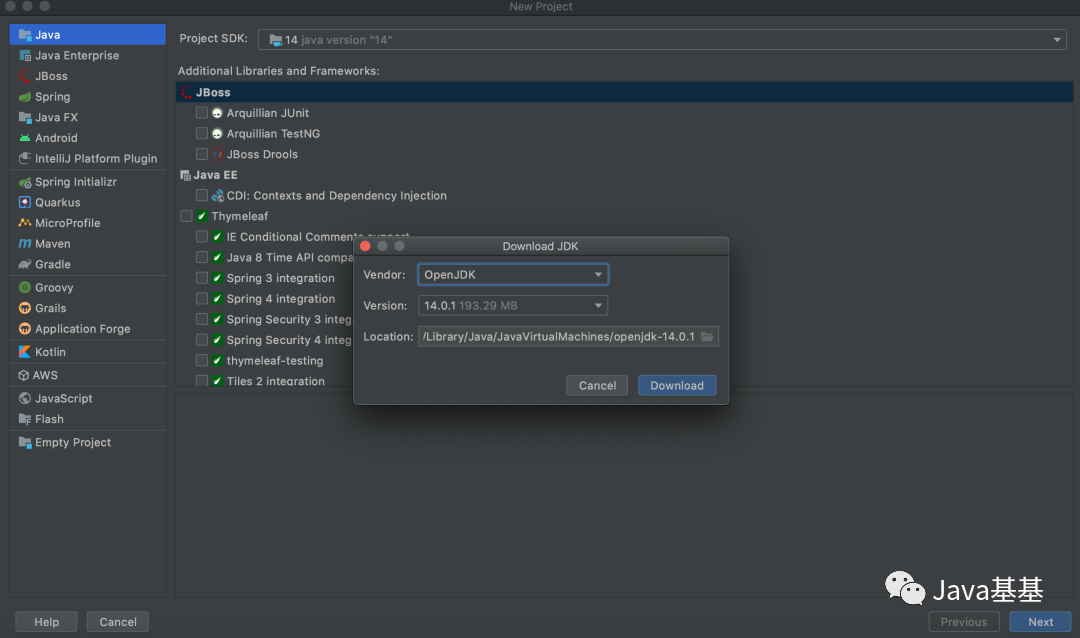This screenshot has width=1080, height=638.
Task: Browse for JDK location via folder icon
Action: pyautogui.click(x=707, y=336)
